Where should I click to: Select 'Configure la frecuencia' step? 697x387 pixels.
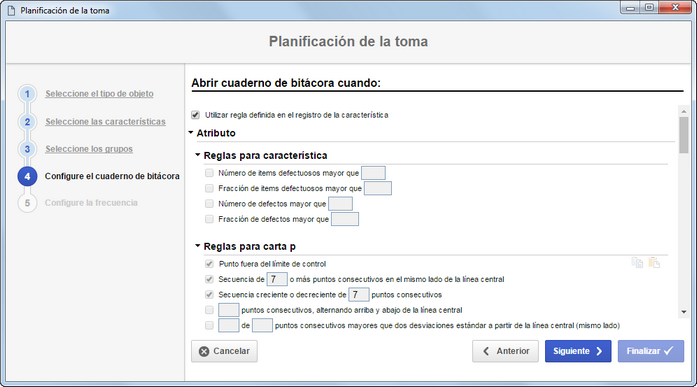pos(91,203)
